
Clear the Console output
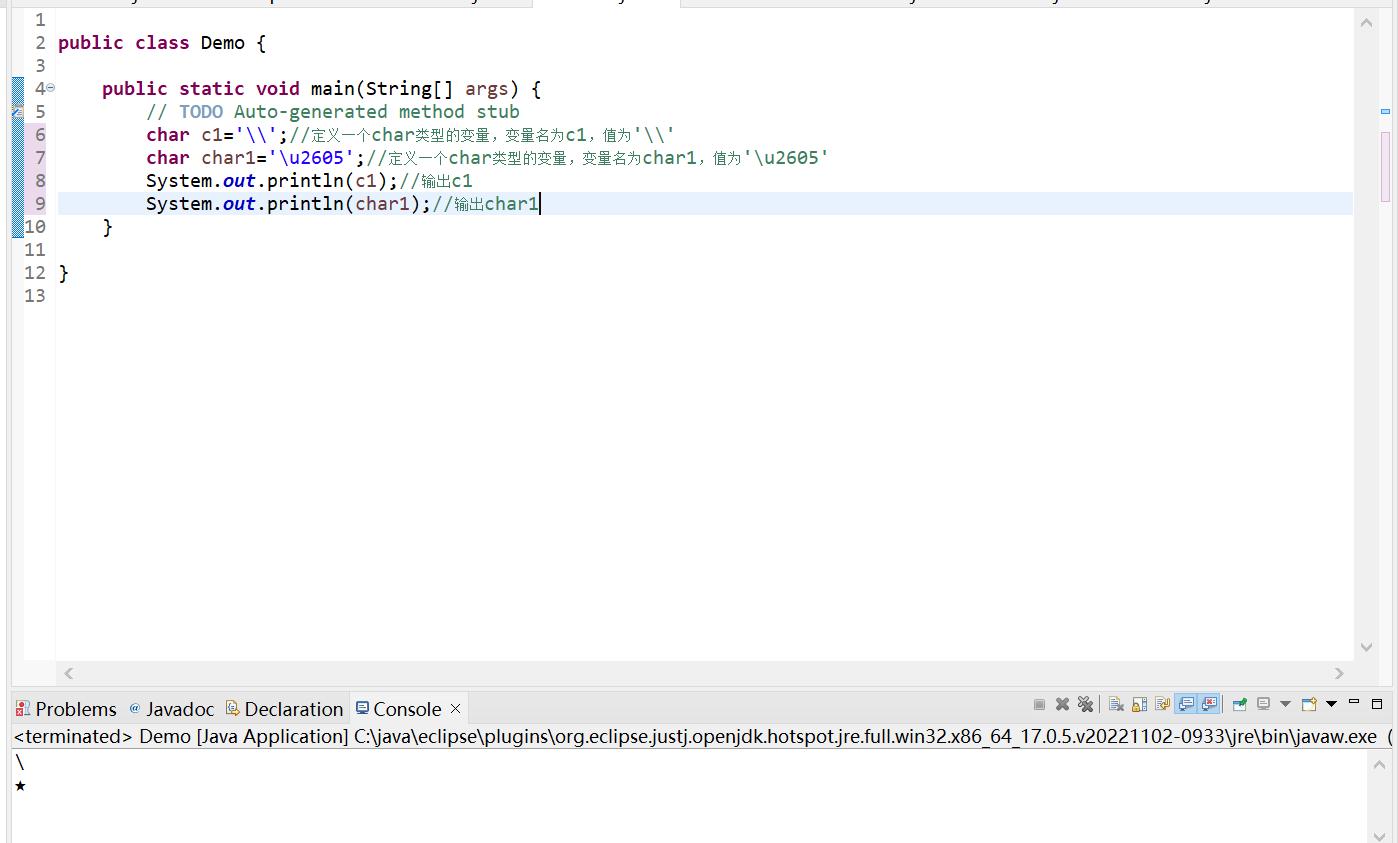click(x=1115, y=704)
